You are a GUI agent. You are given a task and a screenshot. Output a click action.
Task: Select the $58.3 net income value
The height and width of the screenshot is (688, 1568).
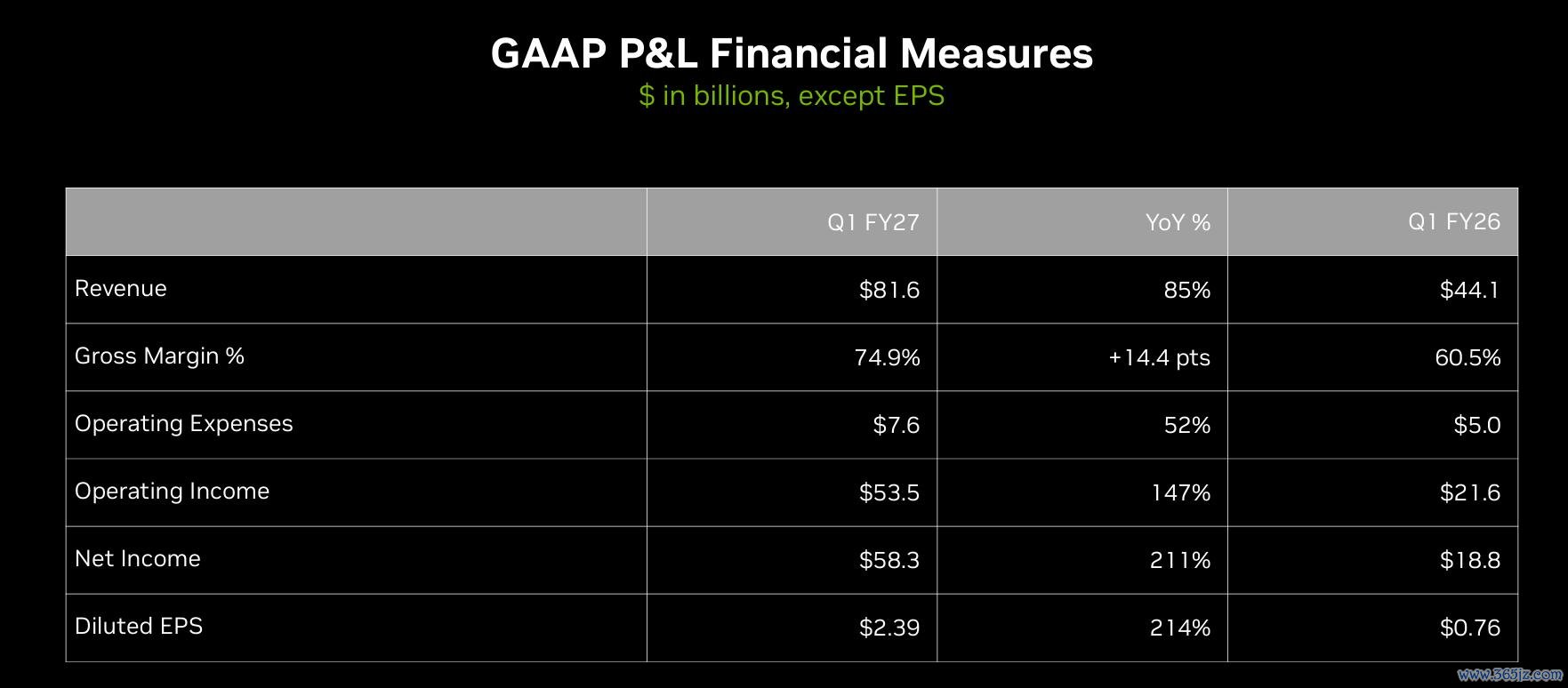pyautogui.click(x=889, y=560)
